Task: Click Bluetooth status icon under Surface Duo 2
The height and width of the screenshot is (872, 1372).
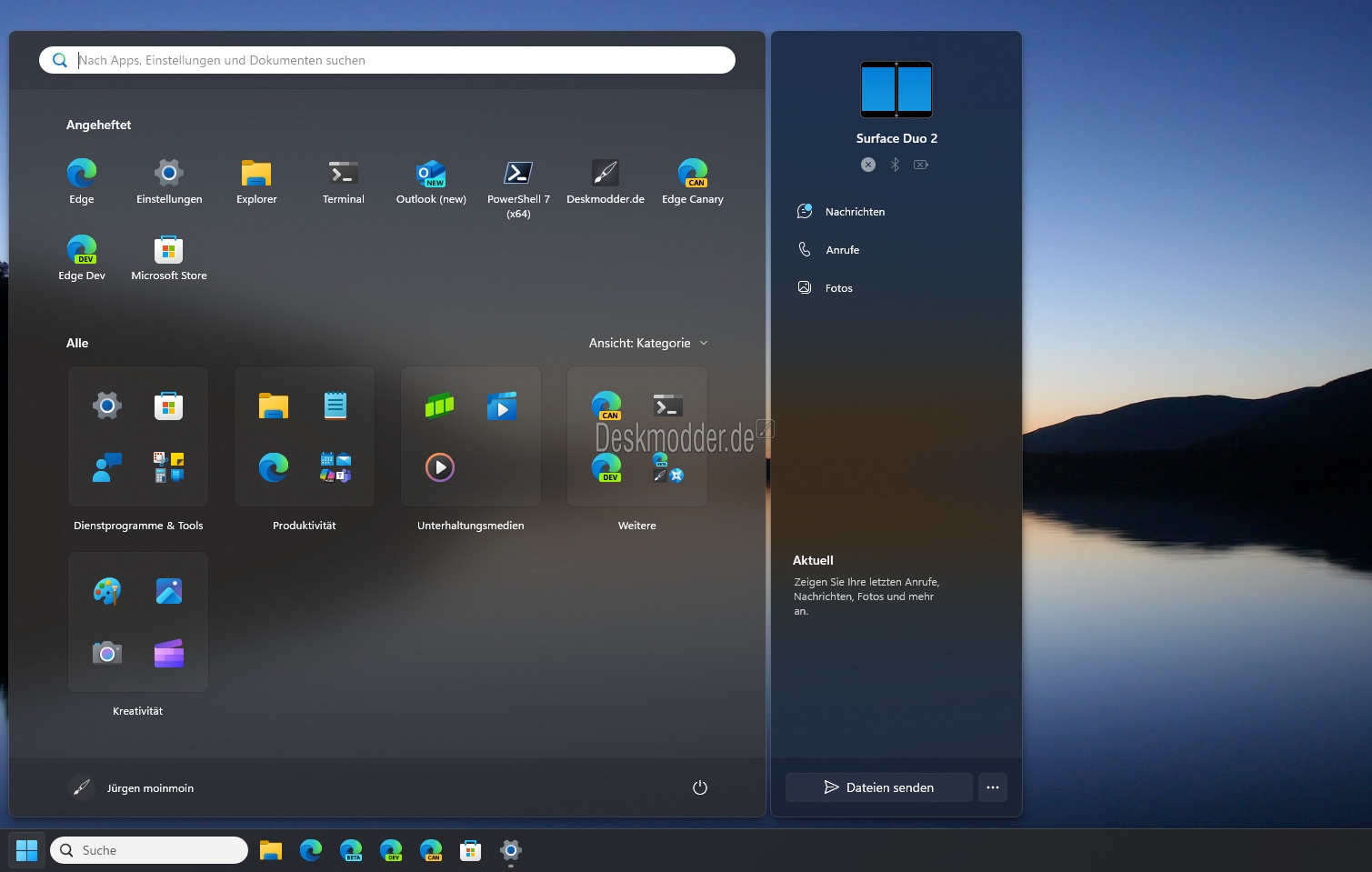Action: tap(895, 165)
